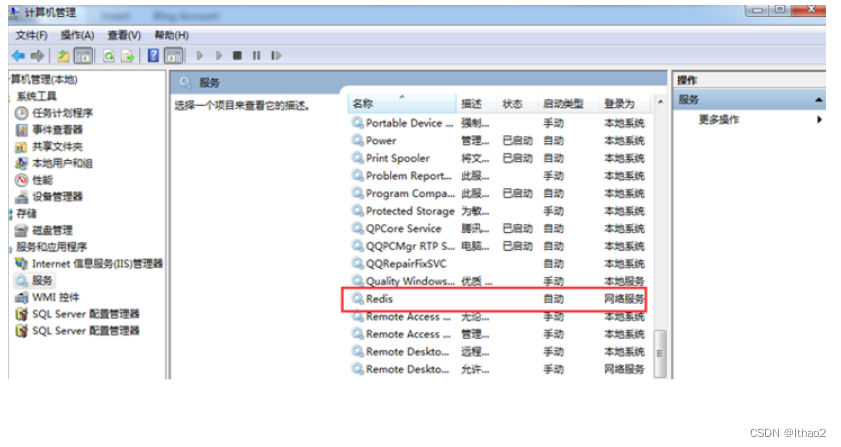Viewport: 841px width, 447px height.
Task: Toggle the show/hide action pane icon
Action: point(173,56)
